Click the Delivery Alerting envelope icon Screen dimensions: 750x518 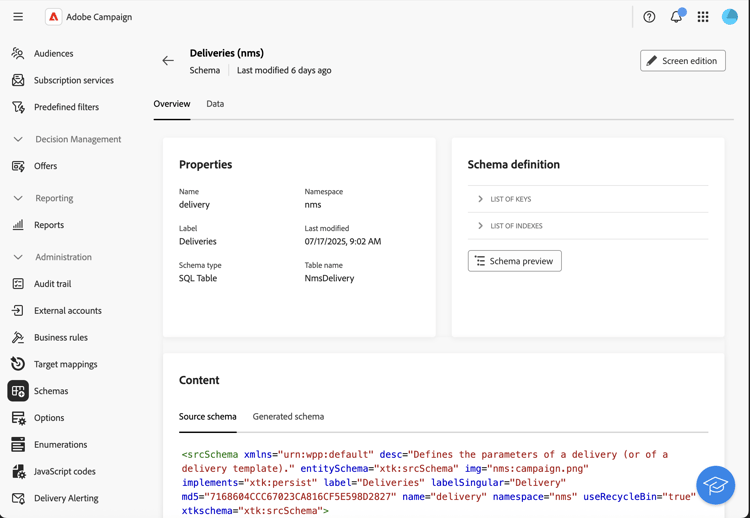click(x=18, y=498)
